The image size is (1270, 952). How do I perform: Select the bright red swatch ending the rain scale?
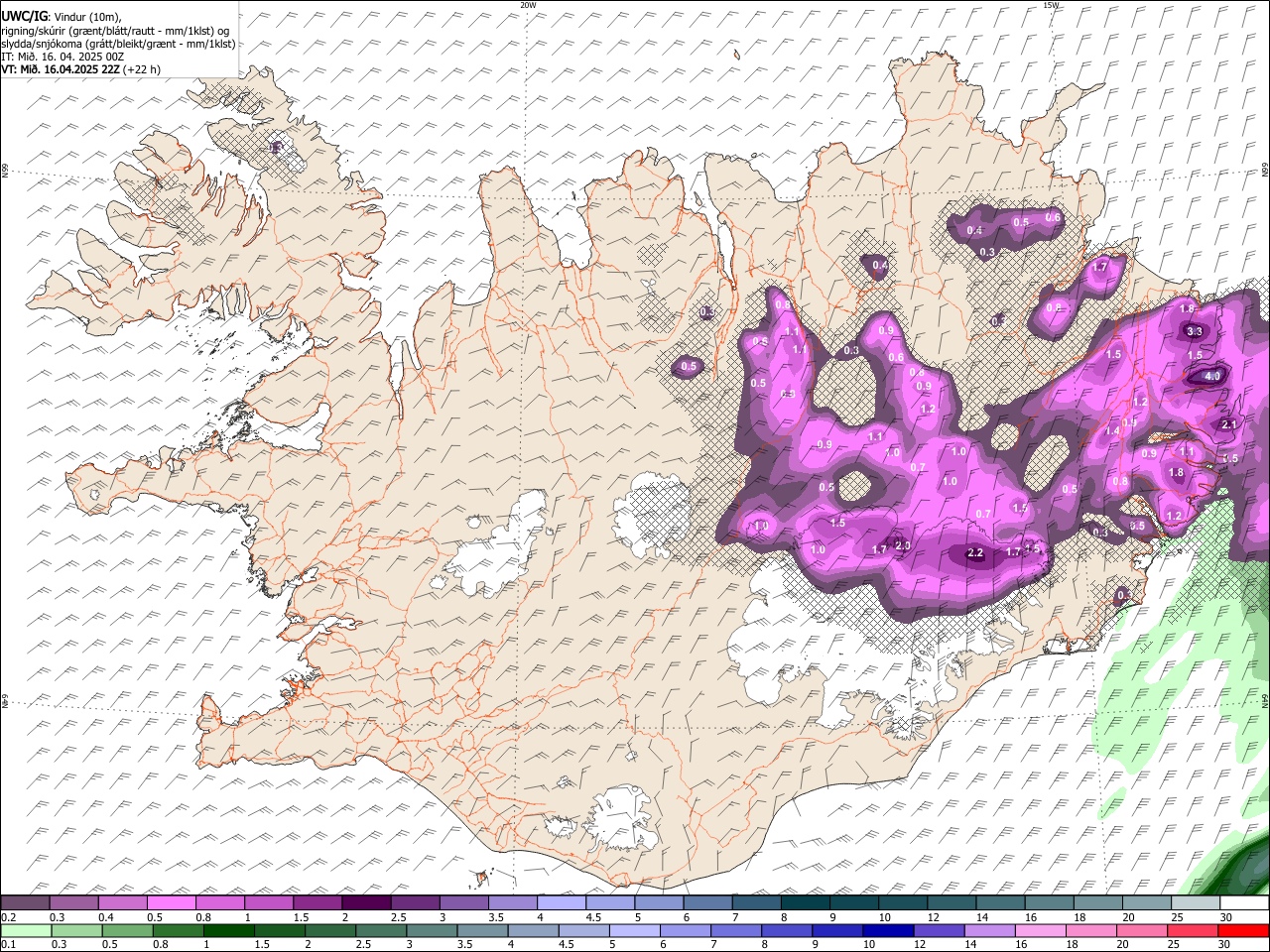point(1244,930)
